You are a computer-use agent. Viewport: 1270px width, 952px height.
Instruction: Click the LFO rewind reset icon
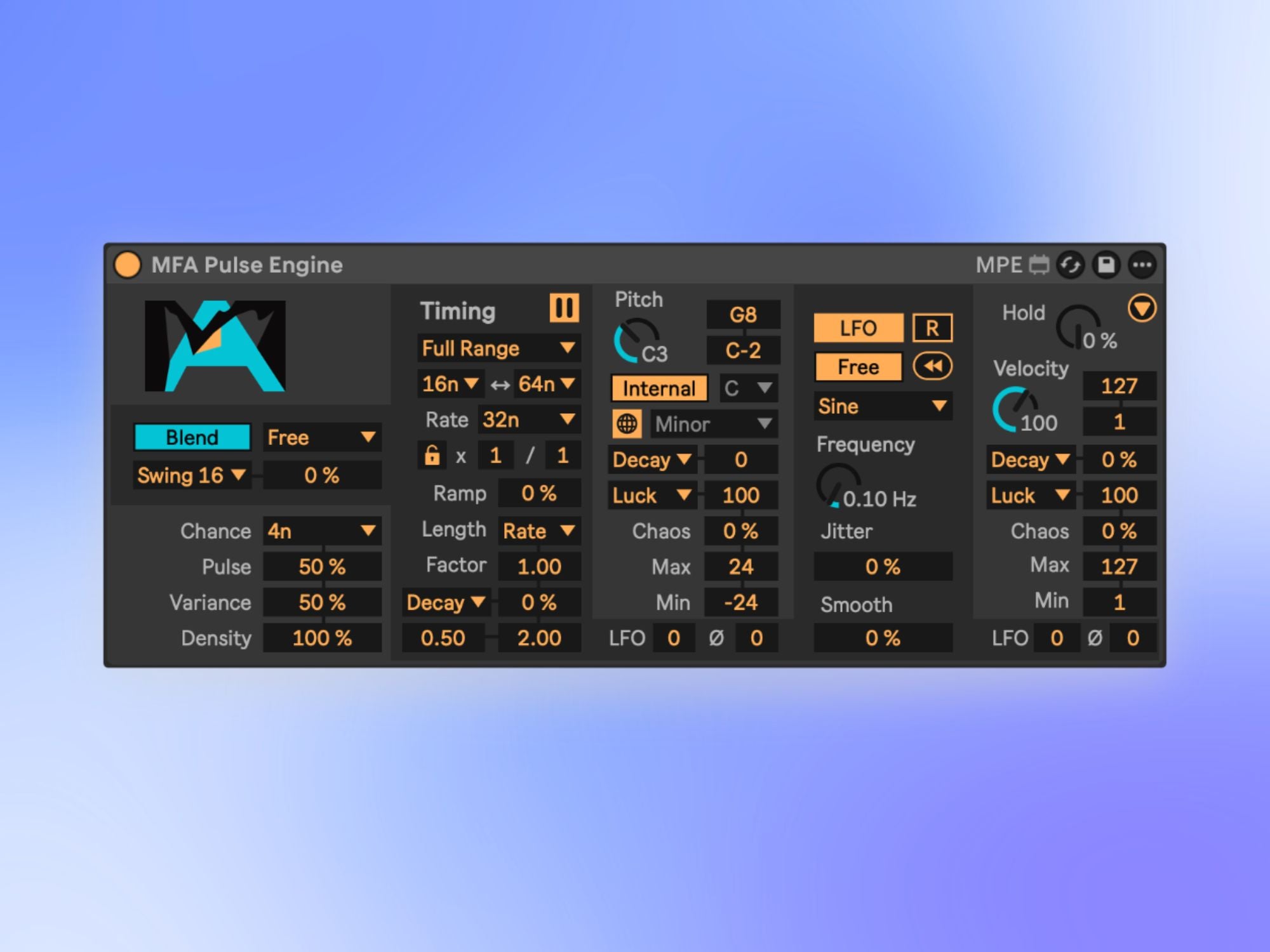coord(932,366)
